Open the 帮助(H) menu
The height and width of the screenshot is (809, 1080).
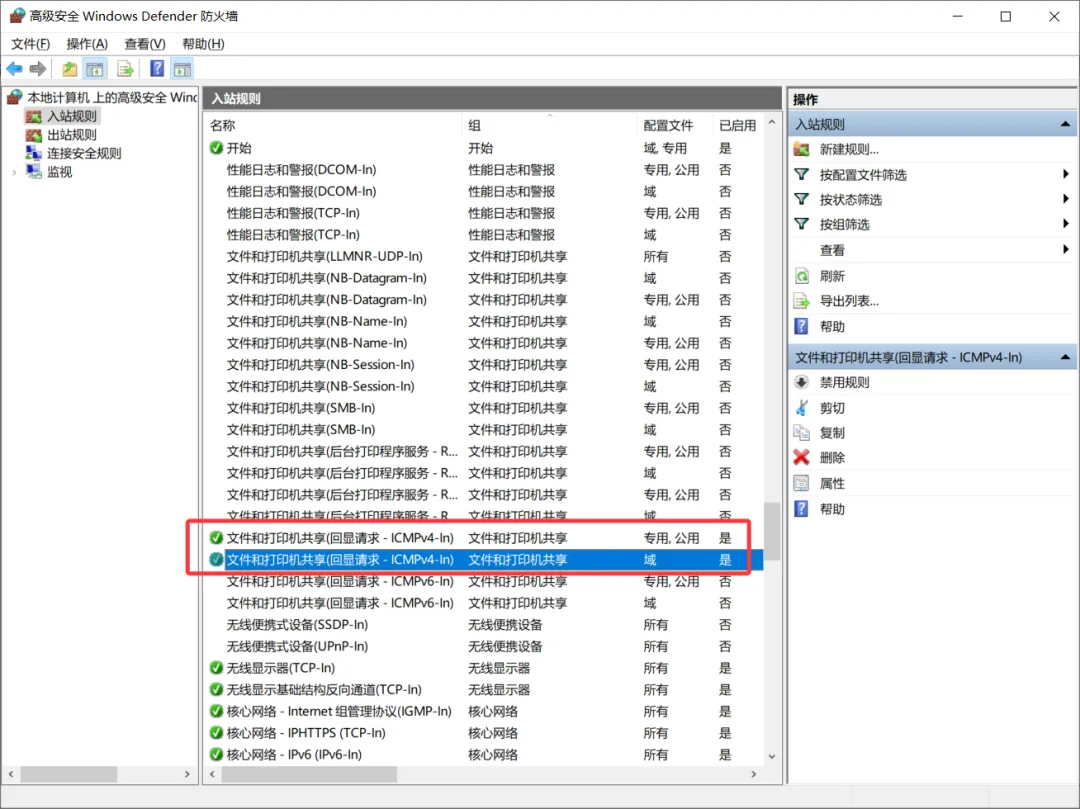click(x=203, y=44)
